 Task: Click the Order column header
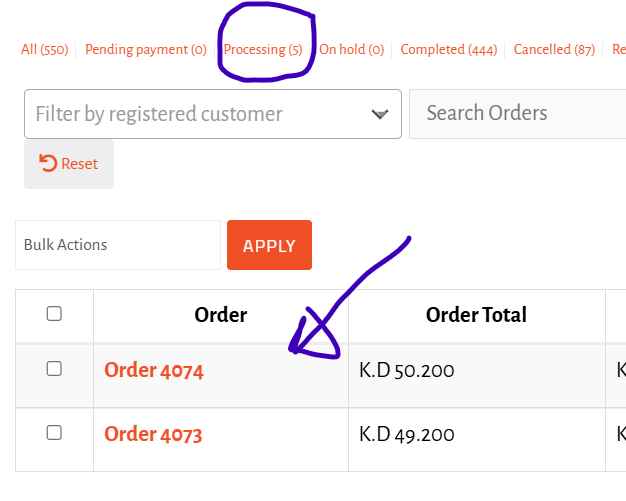point(221,315)
